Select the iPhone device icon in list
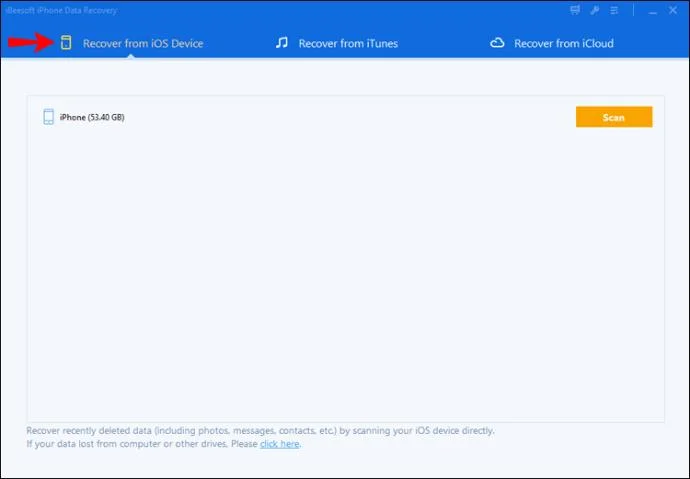The width and height of the screenshot is (690, 479). [48, 117]
